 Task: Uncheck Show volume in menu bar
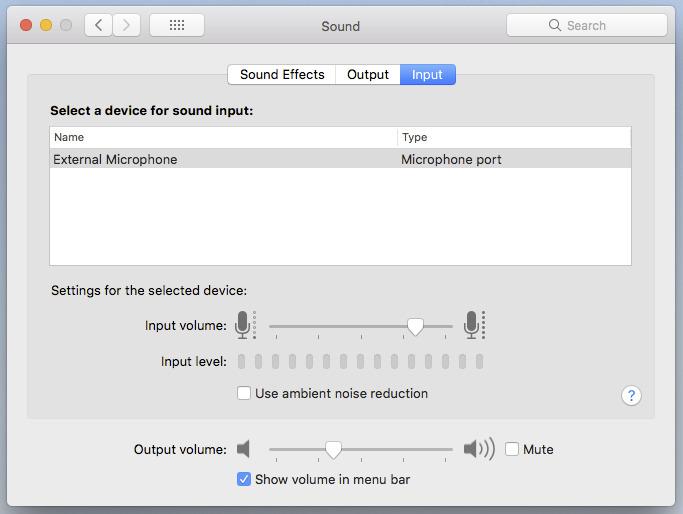click(244, 479)
